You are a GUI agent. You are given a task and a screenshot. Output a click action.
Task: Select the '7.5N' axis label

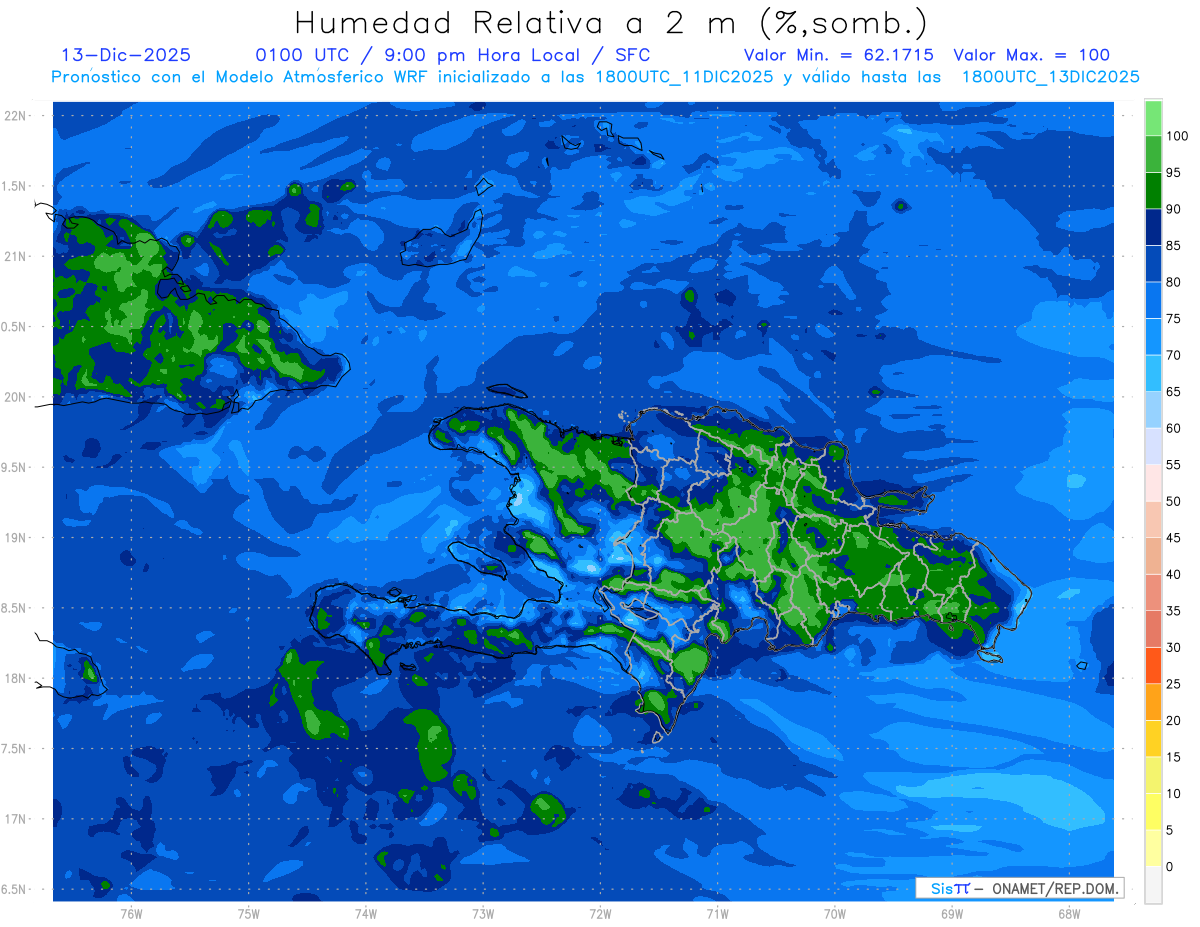click(14, 749)
